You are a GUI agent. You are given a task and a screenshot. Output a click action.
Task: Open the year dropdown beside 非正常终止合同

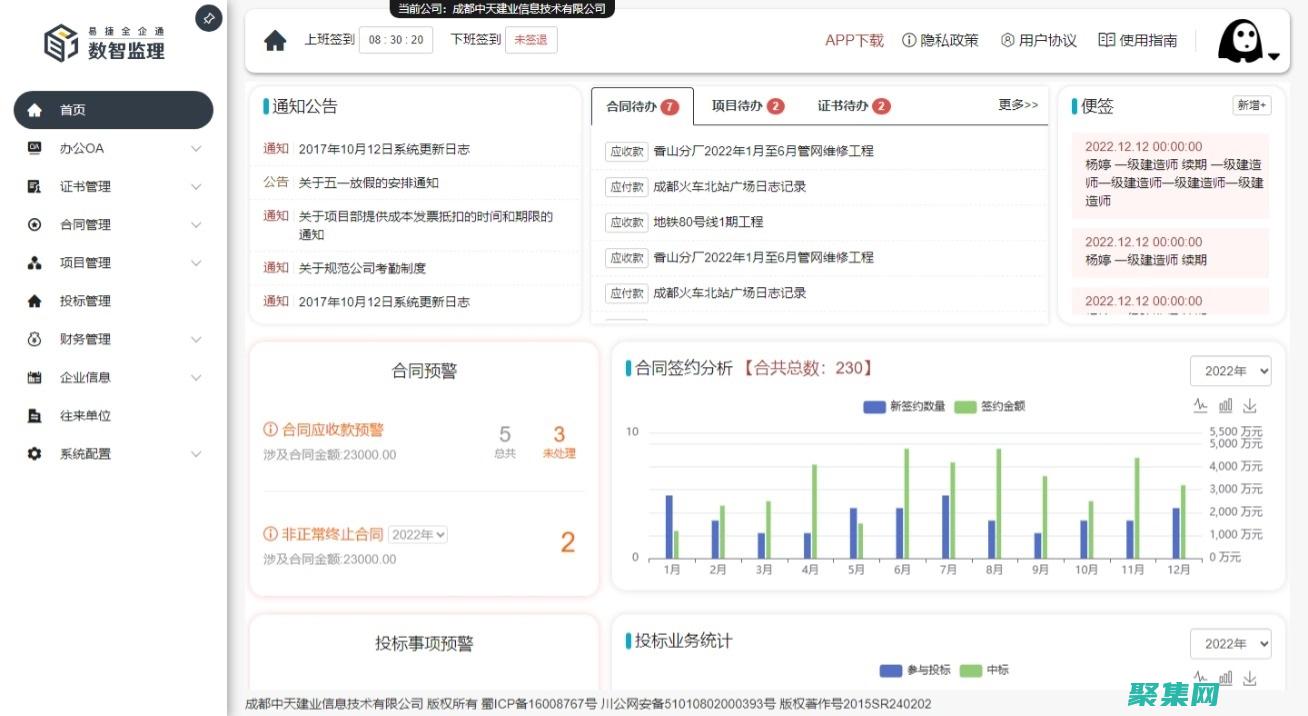[x=418, y=535]
